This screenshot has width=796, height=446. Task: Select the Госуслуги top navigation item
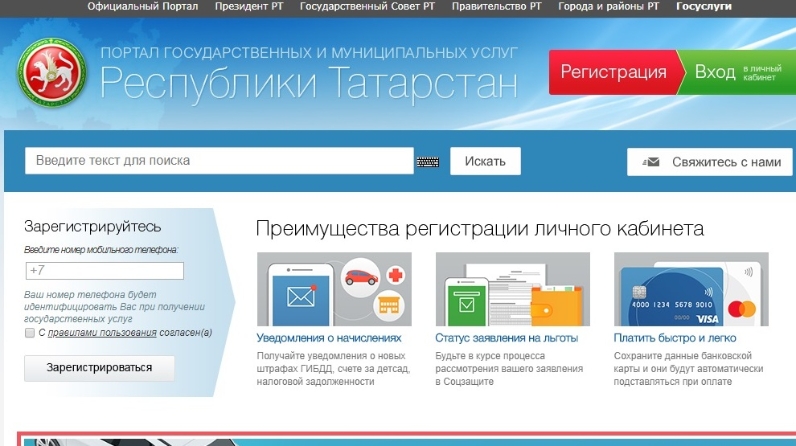[703, 7]
